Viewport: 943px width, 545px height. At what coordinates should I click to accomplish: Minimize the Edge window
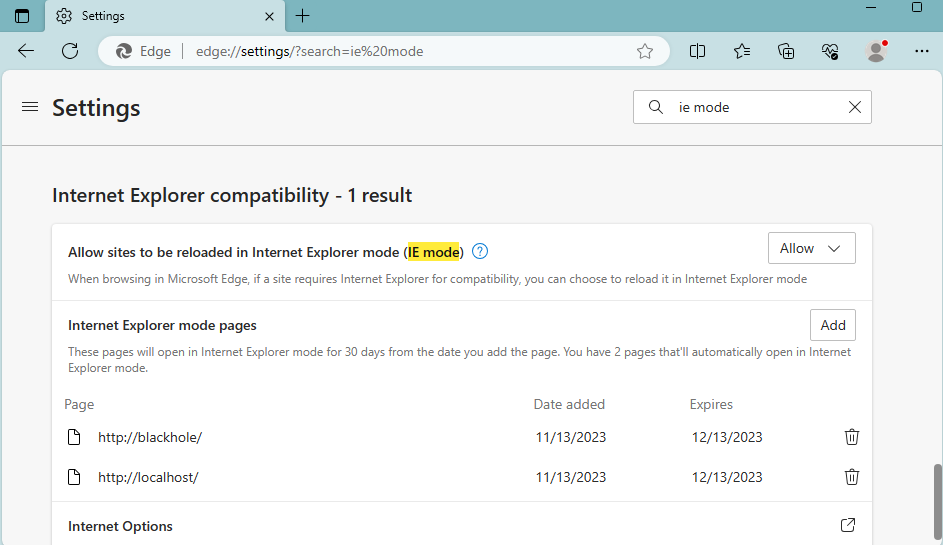tap(870, 8)
